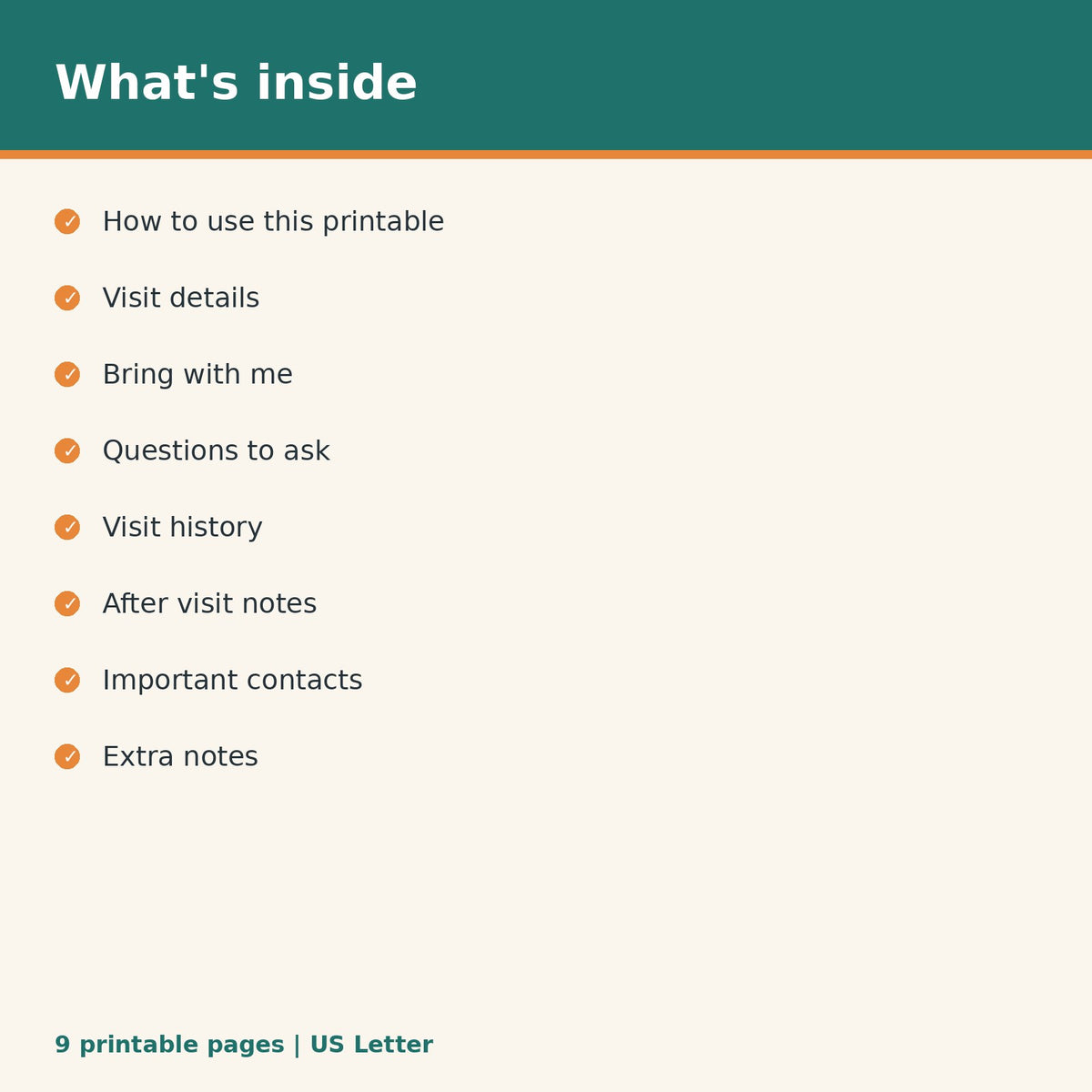
Task: Click the orange check next to Visit history
Action: click(67, 528)
